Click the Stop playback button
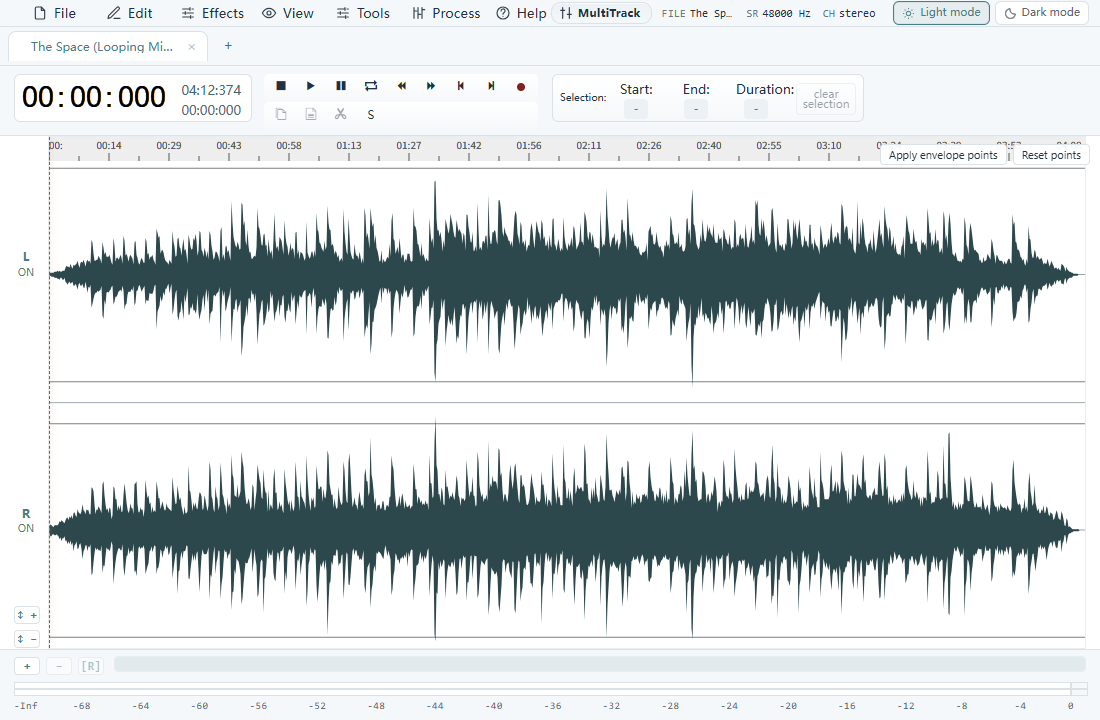Image resolution: width=1100 pixels, height=720 pixels. 281,86
